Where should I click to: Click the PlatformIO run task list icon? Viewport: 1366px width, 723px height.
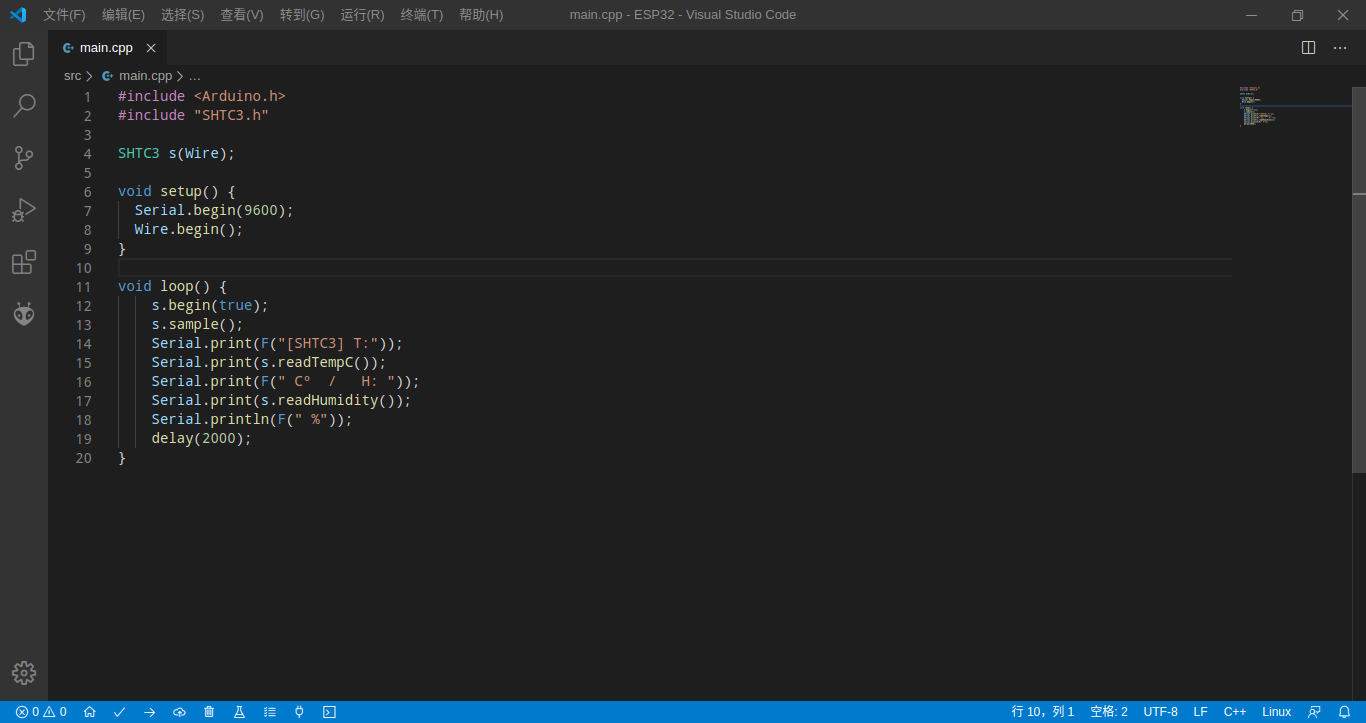tap(270, 712)
